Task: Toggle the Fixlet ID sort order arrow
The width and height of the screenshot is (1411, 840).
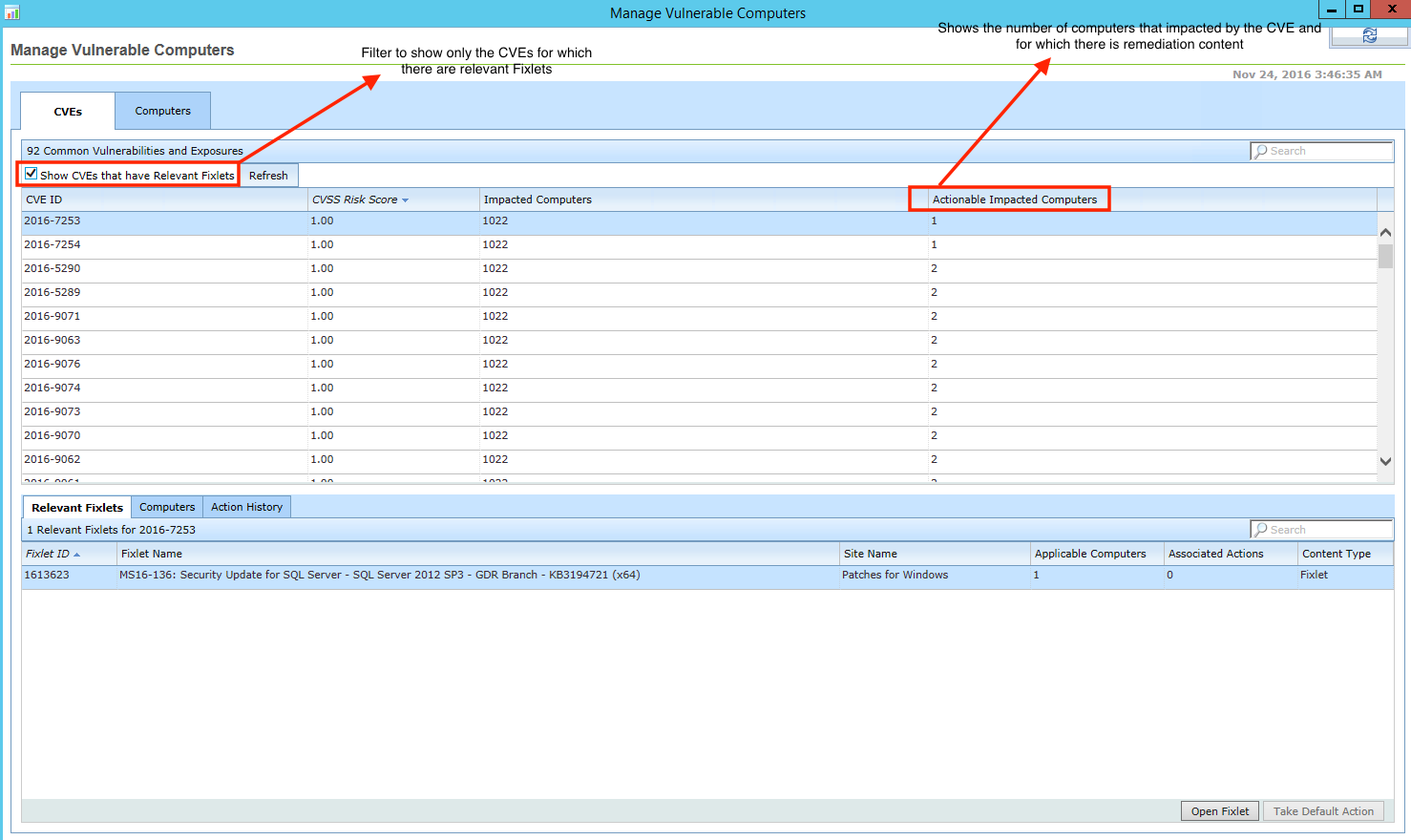Action: point(76,555)
